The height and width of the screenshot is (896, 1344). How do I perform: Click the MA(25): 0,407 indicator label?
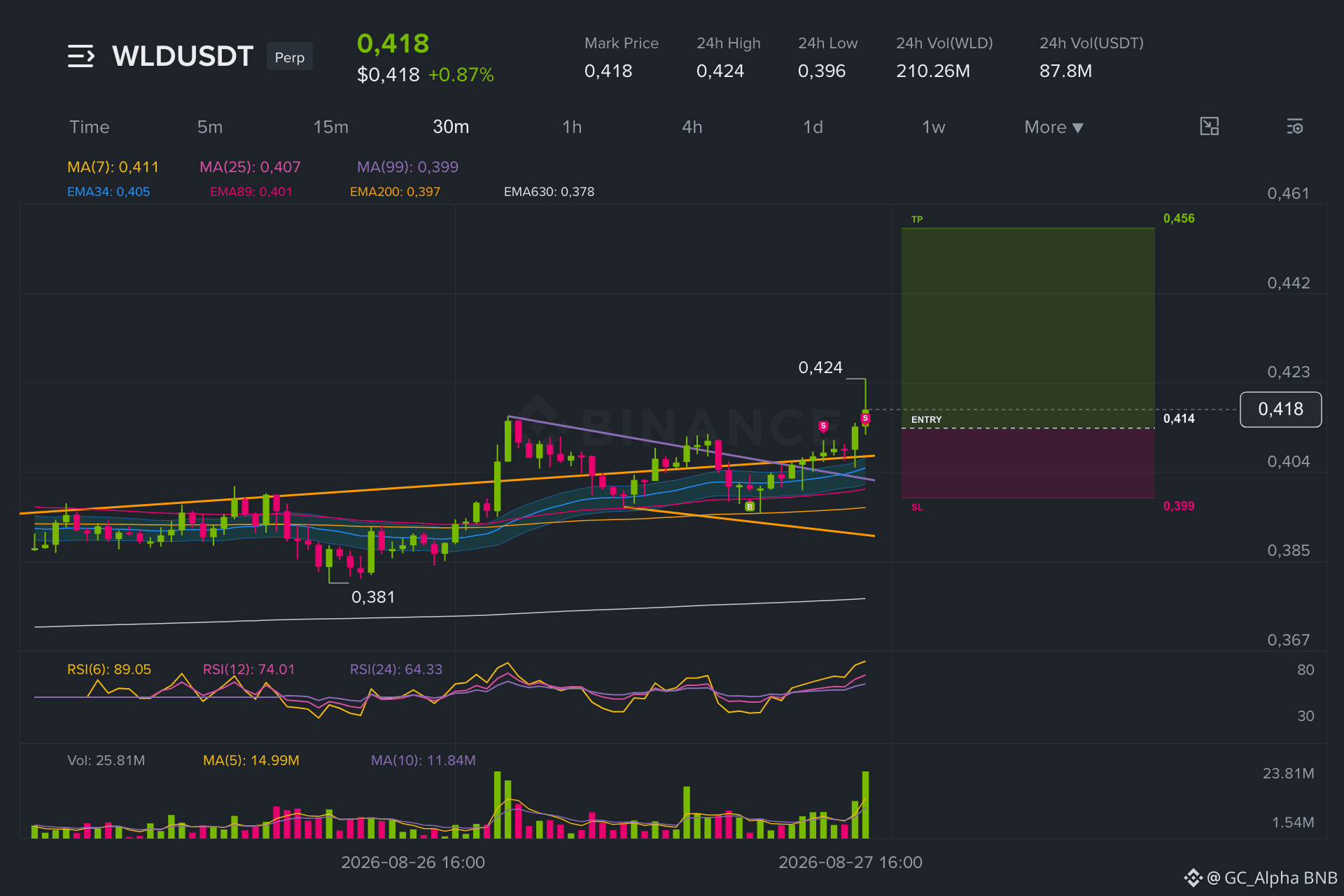click(250, 167)
